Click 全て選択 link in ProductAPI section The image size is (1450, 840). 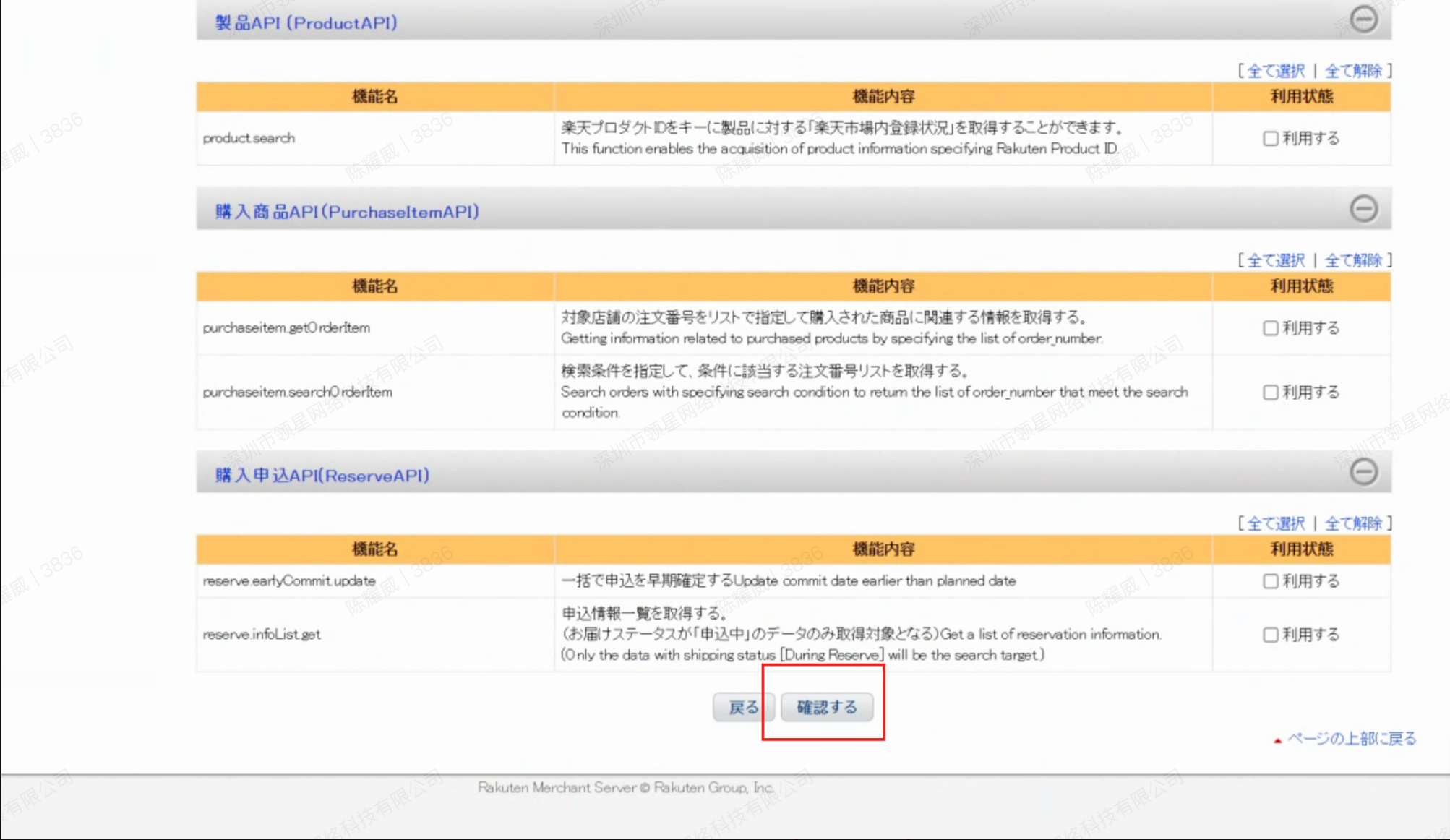[x=1276, y=71]
